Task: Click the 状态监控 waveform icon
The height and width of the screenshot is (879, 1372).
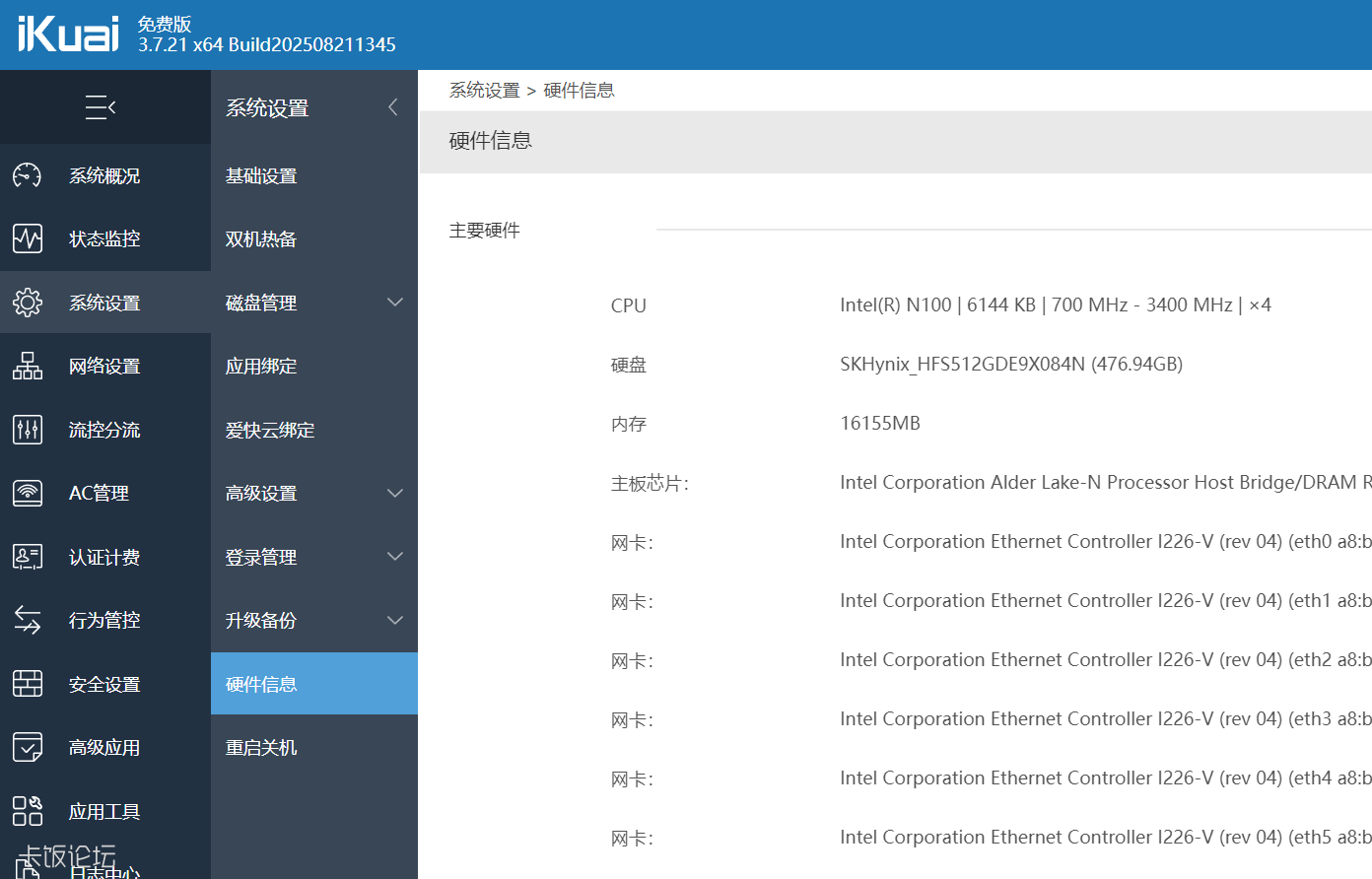Action: (x=28, y=238)
